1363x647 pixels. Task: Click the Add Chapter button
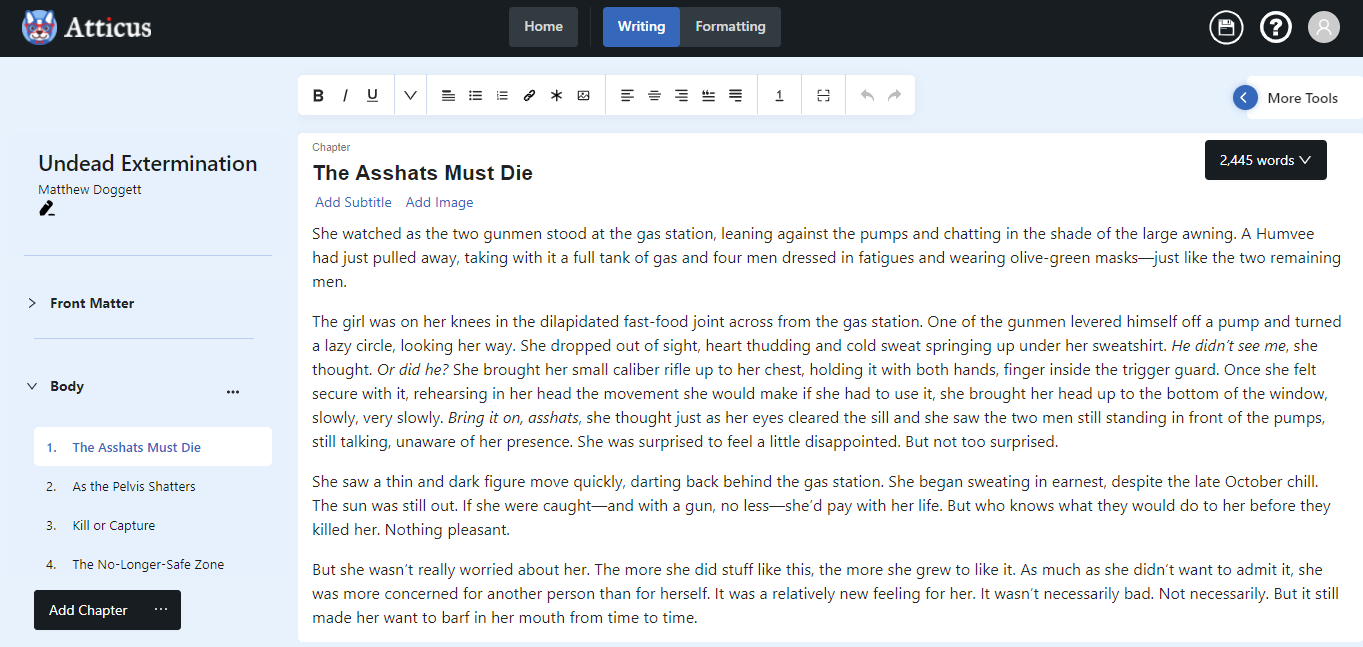(88, 610)
